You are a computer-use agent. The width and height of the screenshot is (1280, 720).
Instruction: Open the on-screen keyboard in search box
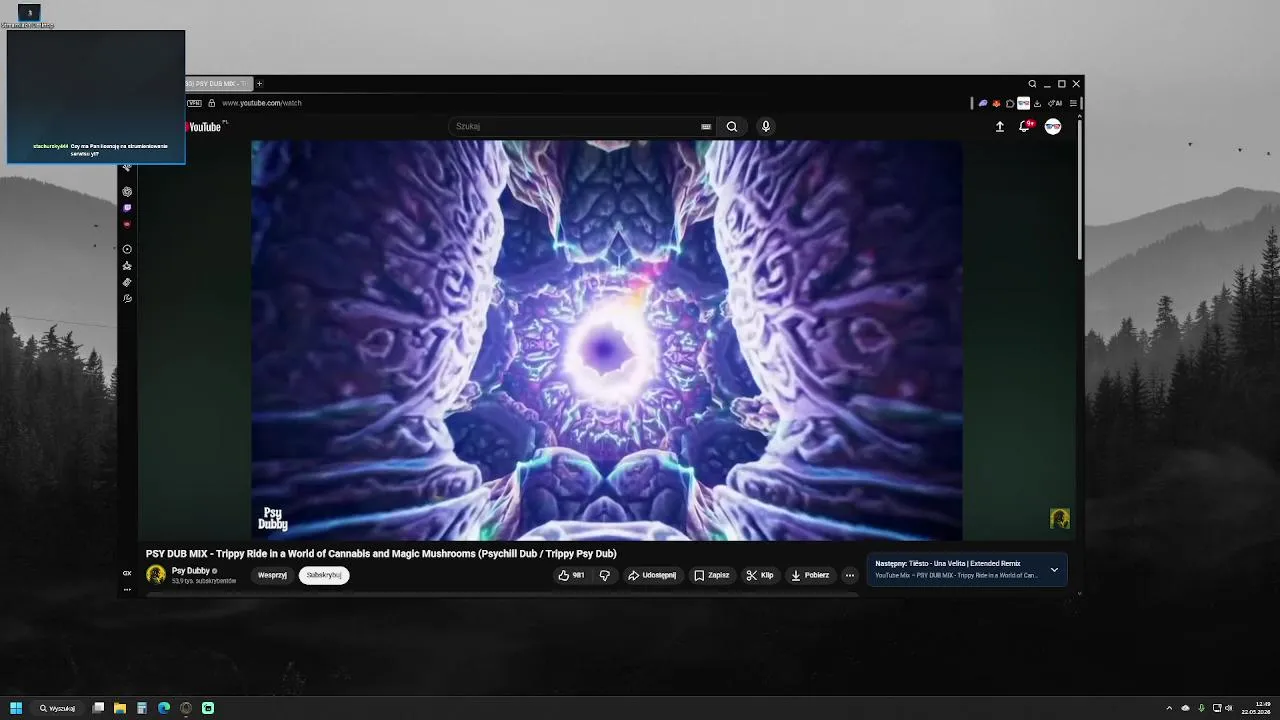[706, 126]
